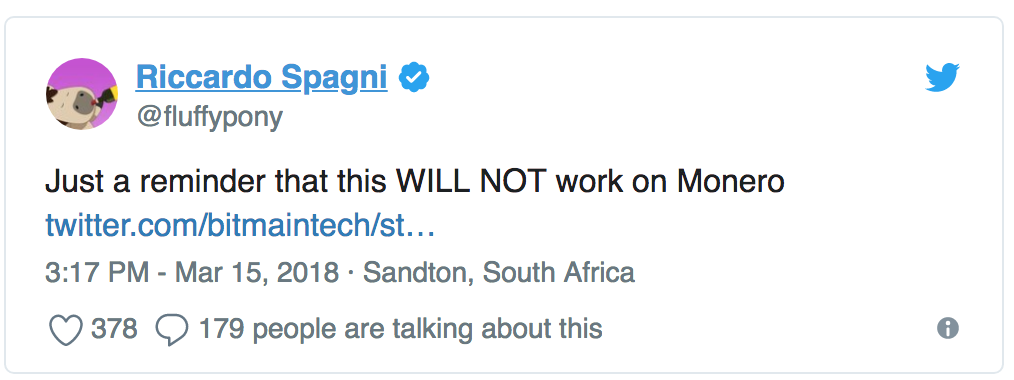This screenshot has height=380, width=1014.
Task: Open the tweet info circle icon
Action: (947, 328)
